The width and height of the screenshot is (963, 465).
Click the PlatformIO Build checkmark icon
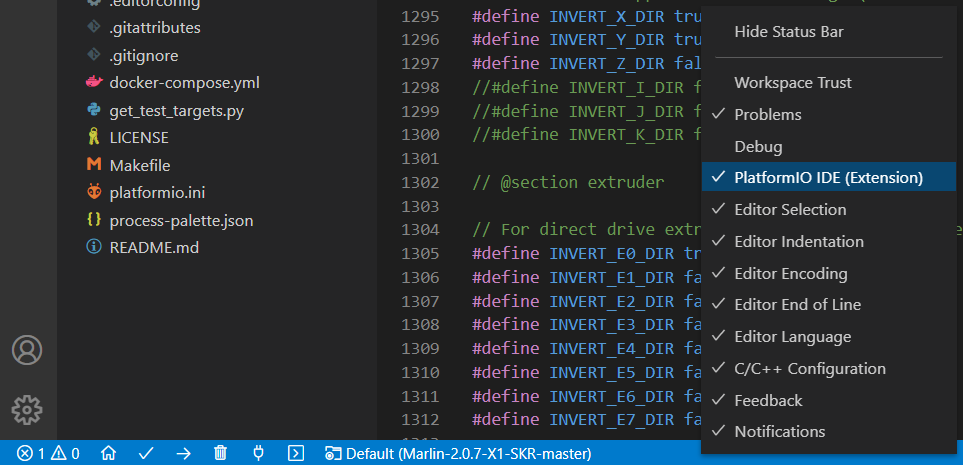tap(146, 453)
